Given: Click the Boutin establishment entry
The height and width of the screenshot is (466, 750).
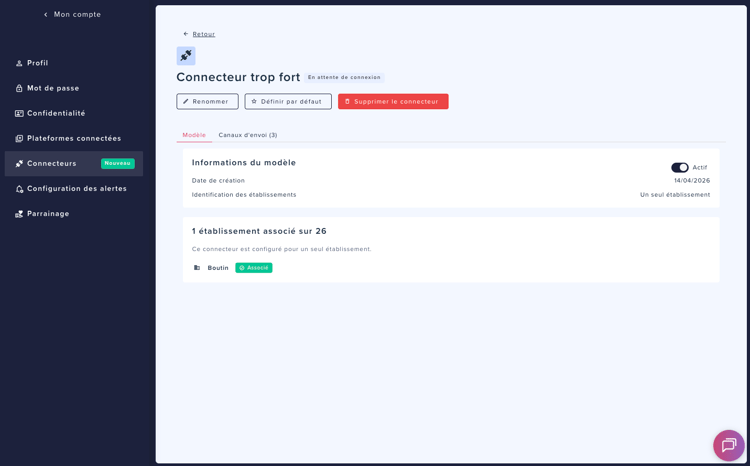Looking at the screenshot, I should (x=217, y=268).
